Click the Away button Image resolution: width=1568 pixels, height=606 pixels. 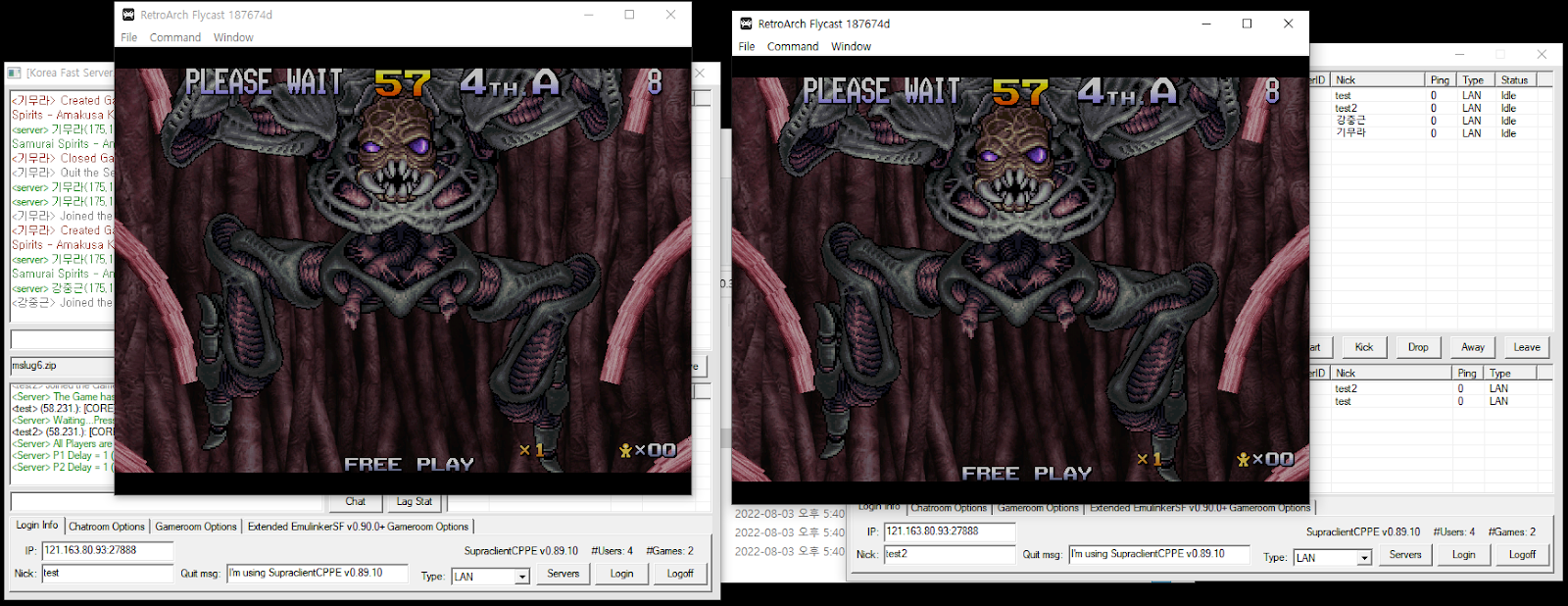[x=1473, y=347]
